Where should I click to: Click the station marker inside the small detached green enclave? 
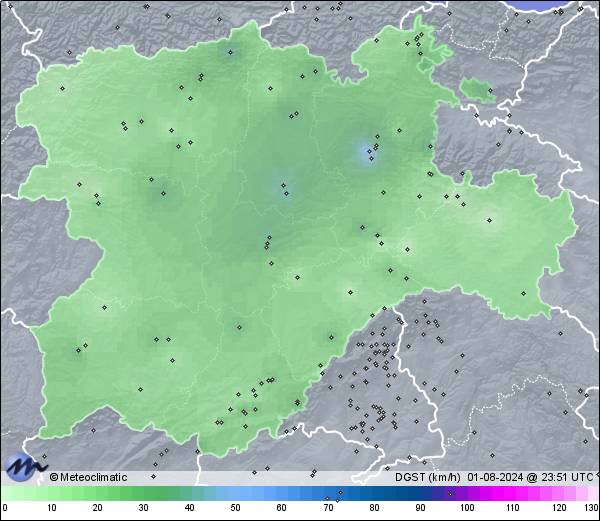click(x=490, y=91)
